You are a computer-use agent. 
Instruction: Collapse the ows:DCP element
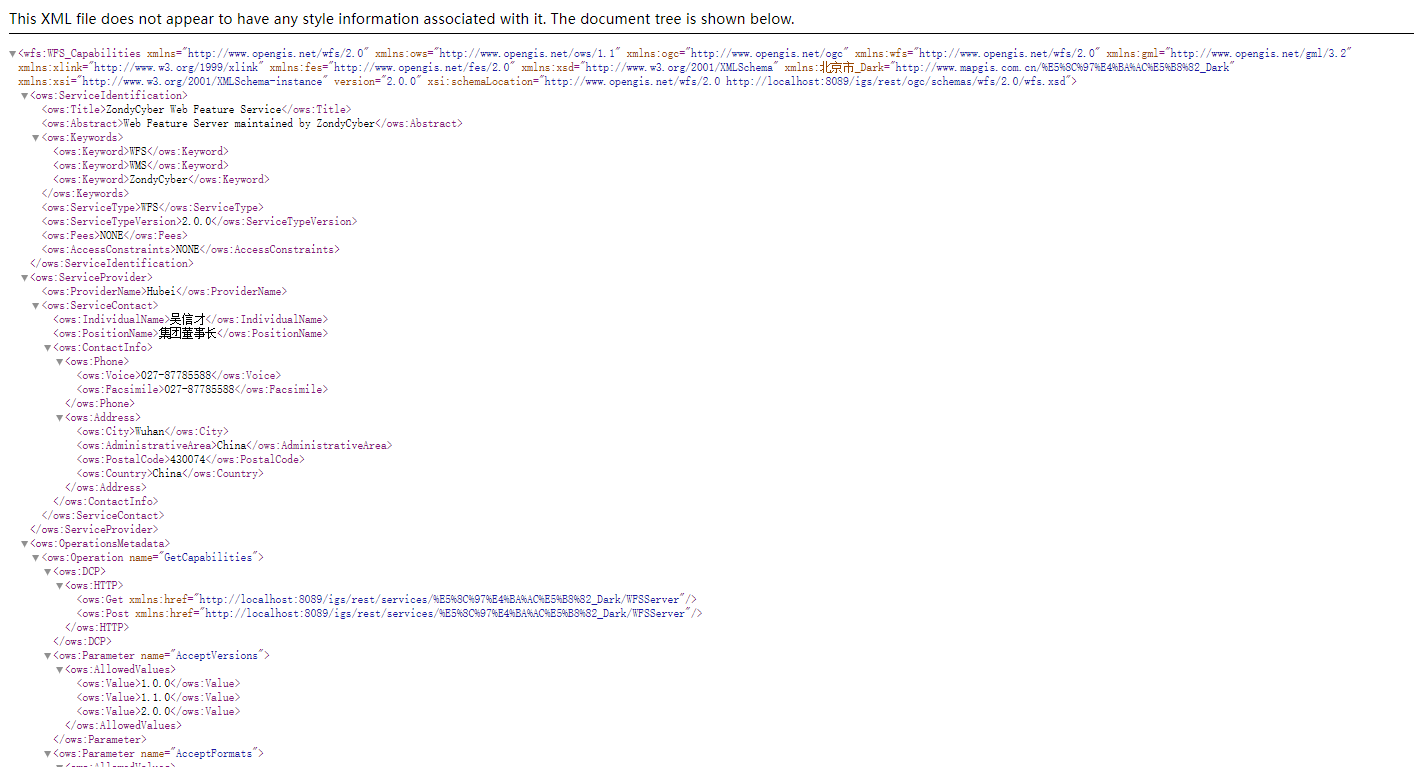[x=48, y=572]
